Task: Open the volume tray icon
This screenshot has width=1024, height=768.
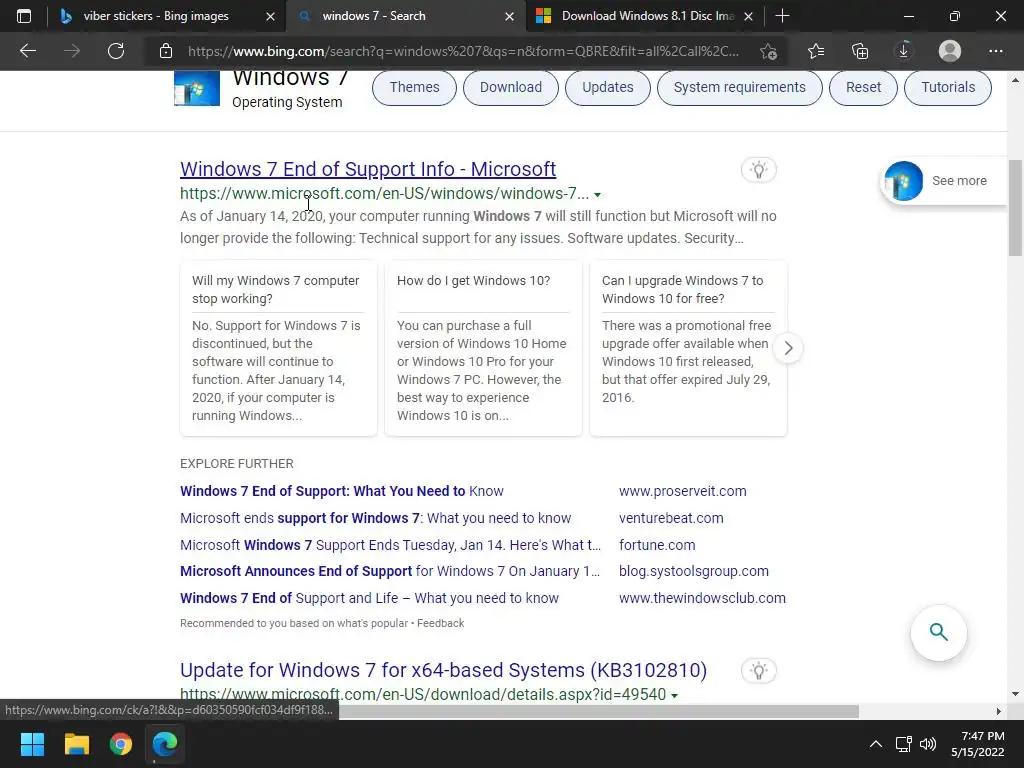Action: pos(927,744)
